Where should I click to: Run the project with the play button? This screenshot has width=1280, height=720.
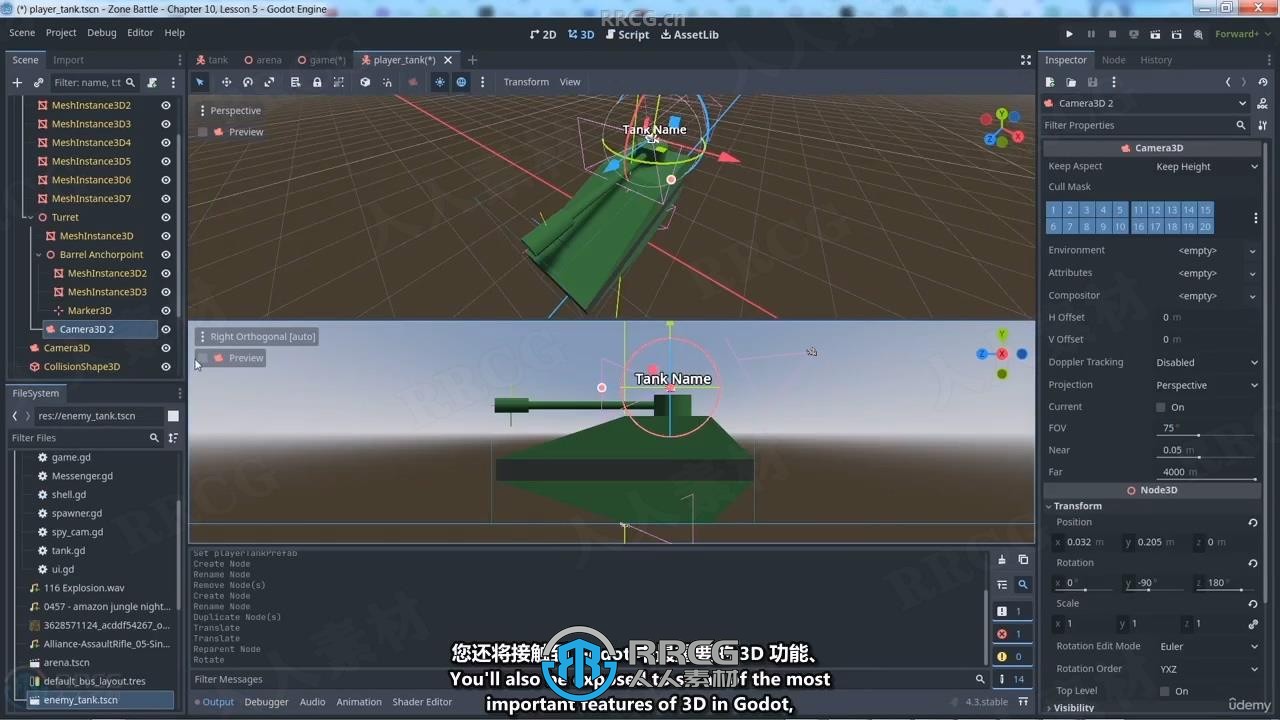coord(1069,34)
